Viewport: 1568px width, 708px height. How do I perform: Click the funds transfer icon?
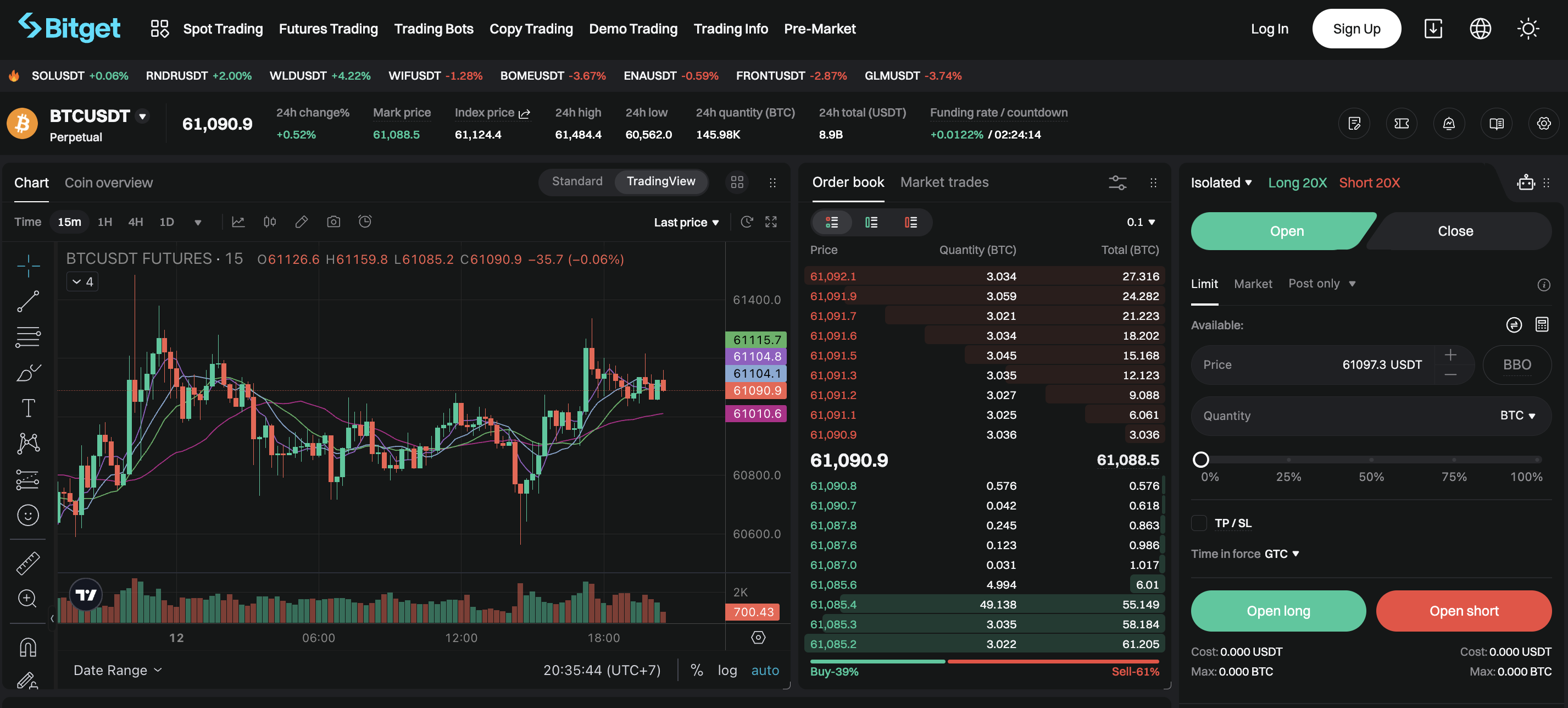coord(1513,324)
